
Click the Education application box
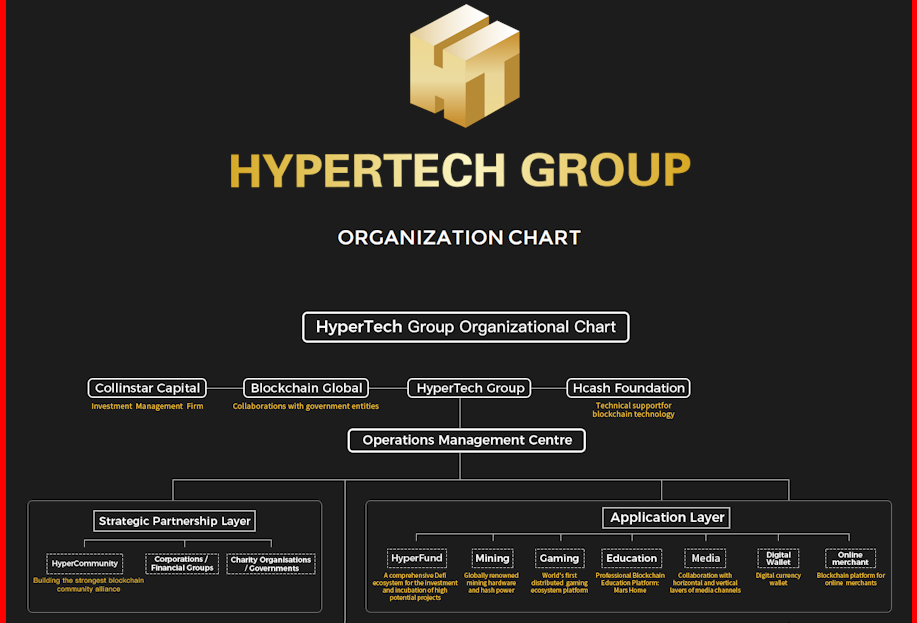(631, 558)
